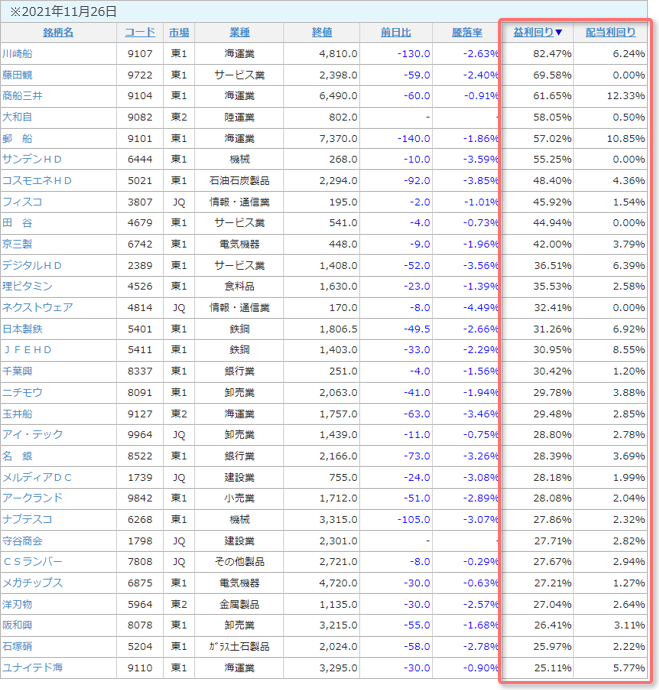The width and height of the screenshot is (659, 690).
Task: Open the 田 谷 stock link
Action: pos(17,223)
